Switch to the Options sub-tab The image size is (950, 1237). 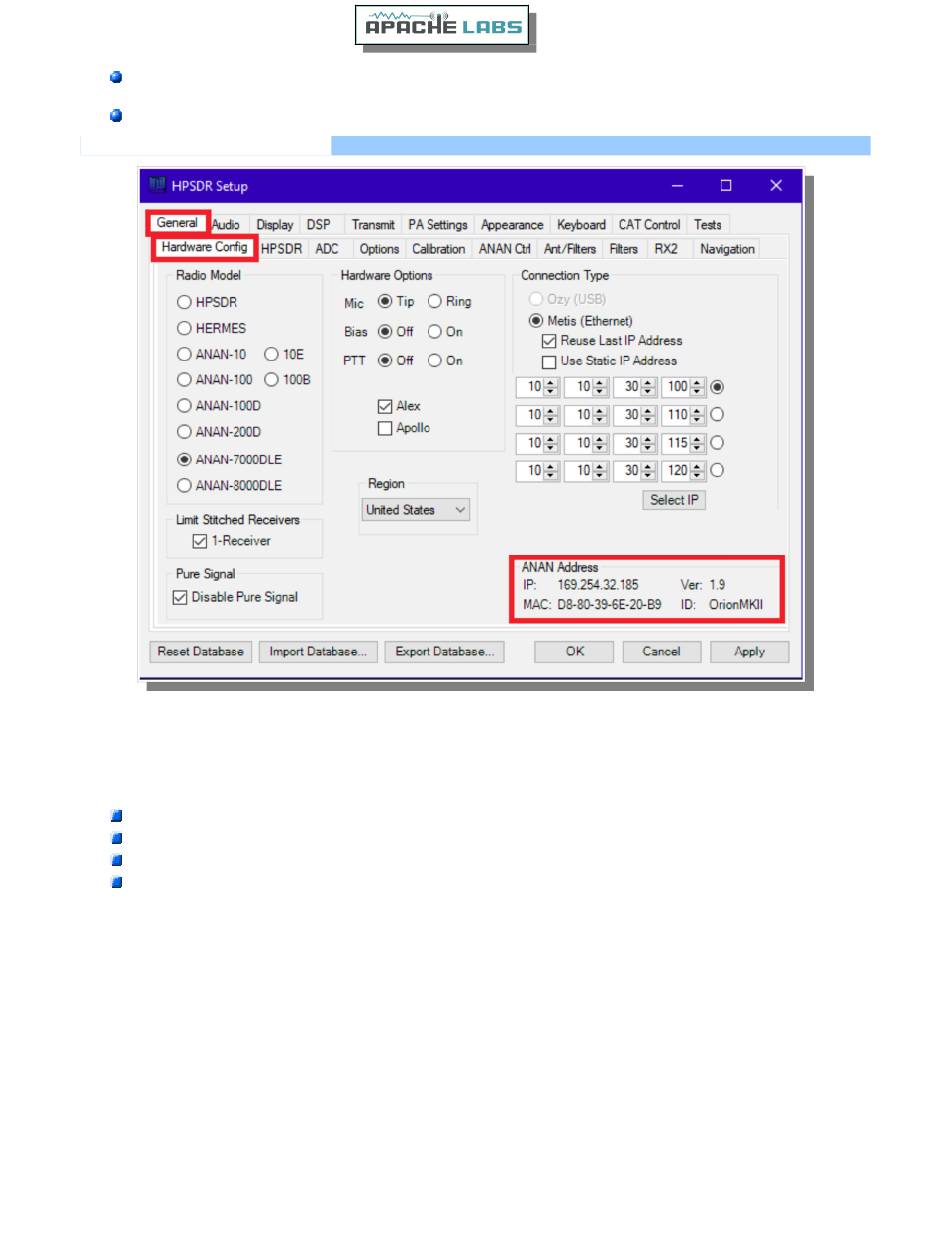379,249
